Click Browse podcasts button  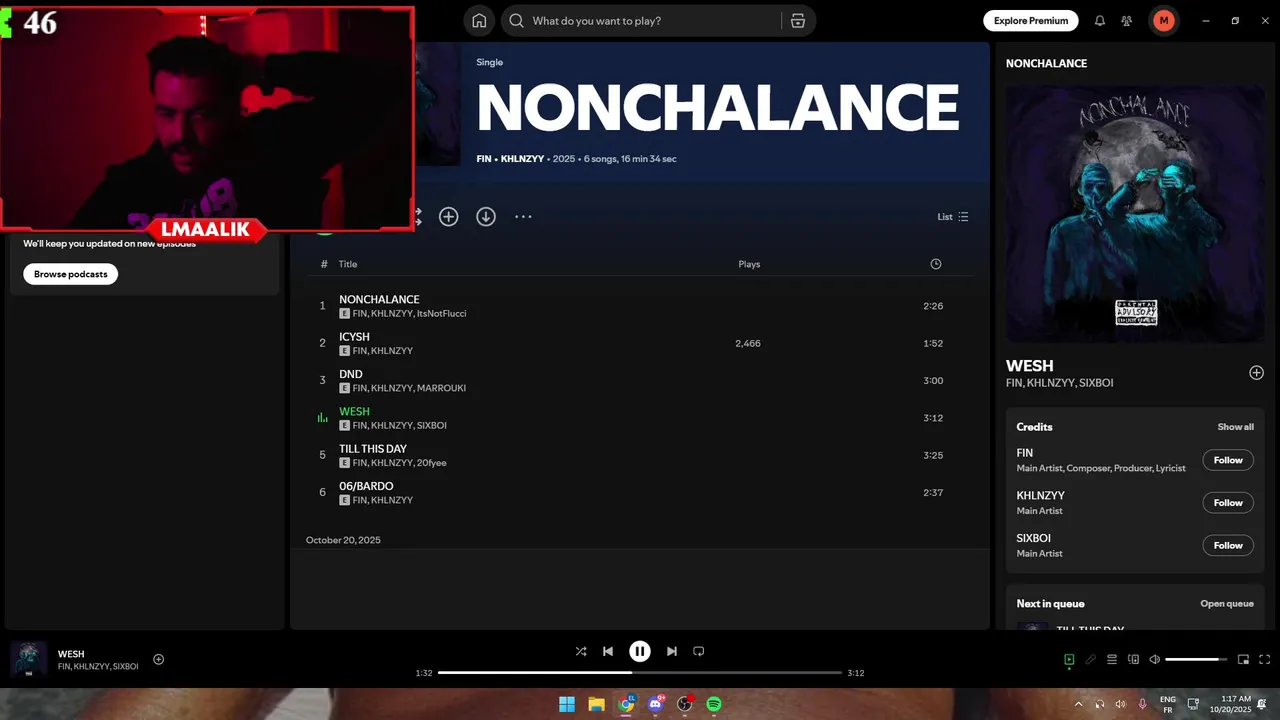pyautogui.click(x=71, y=274)
